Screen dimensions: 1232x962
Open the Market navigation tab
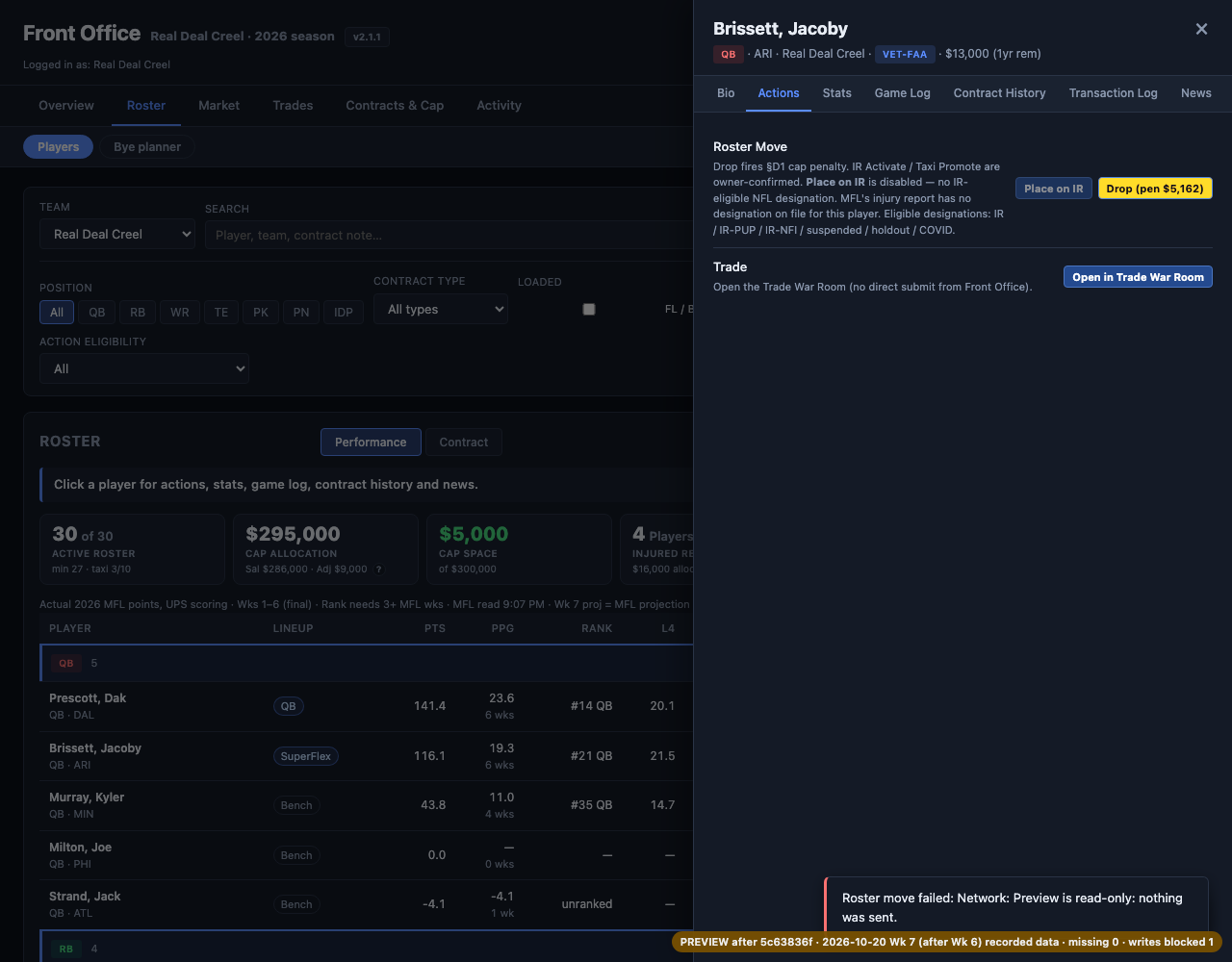(x=218, y=106)
